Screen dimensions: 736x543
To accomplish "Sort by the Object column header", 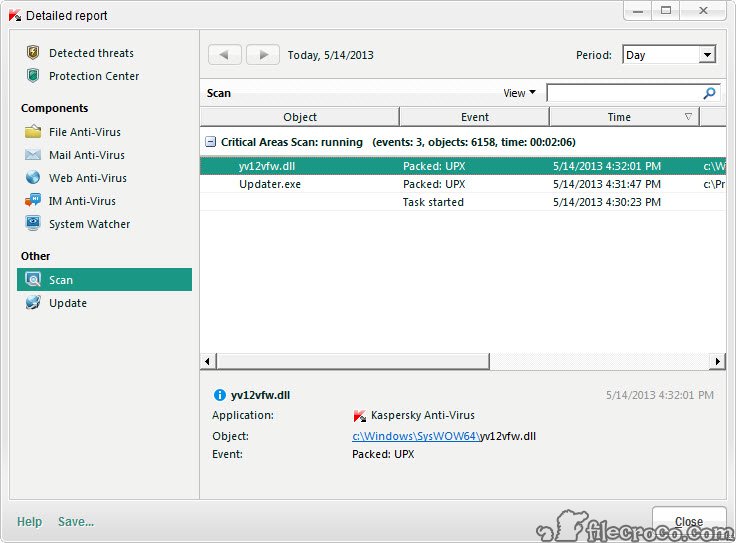I will [x=300, y=117].
